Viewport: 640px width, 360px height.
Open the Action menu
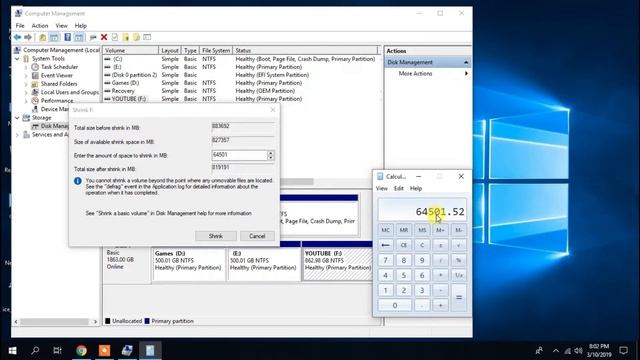40,26
